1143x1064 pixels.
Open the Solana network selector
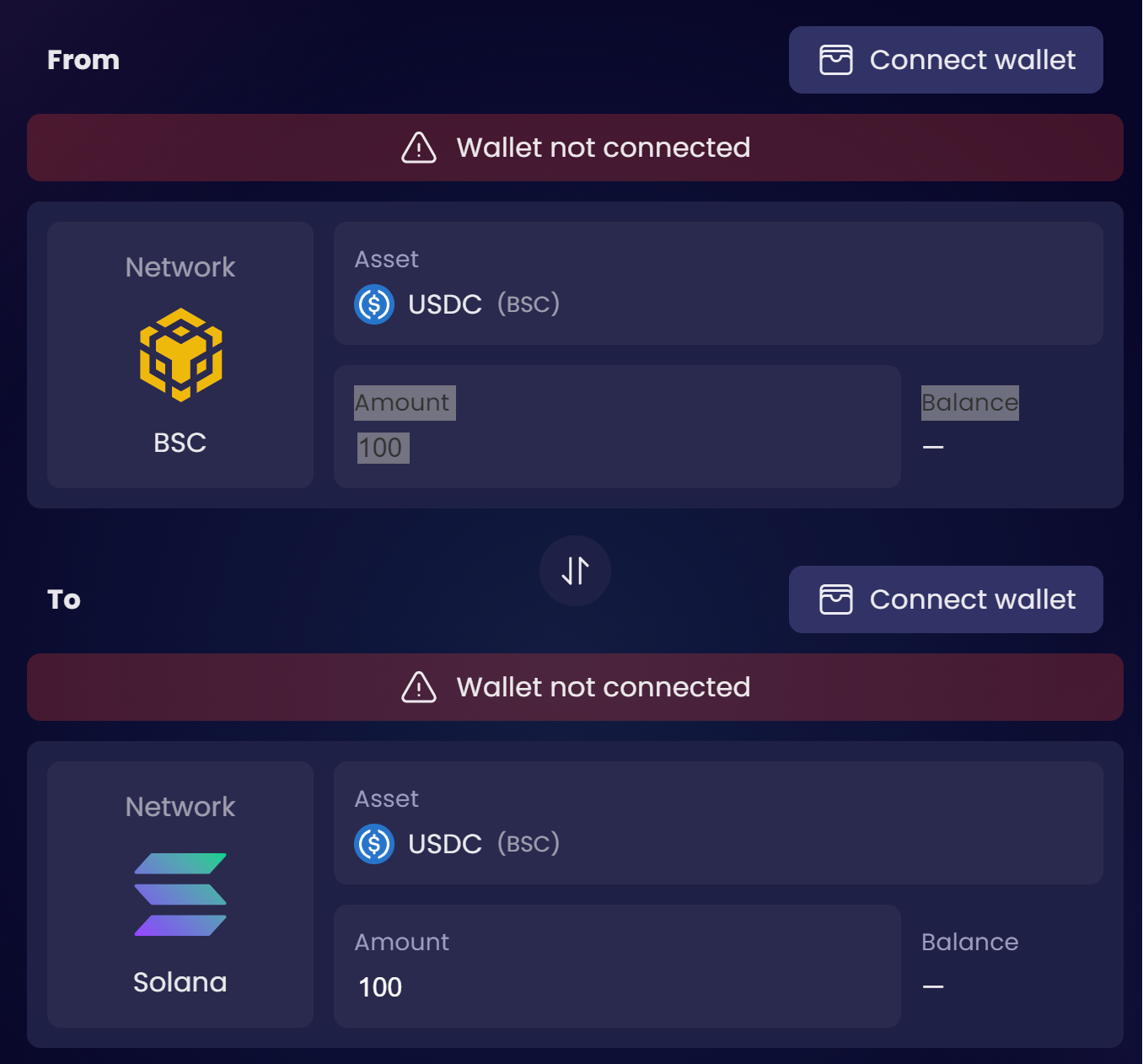coord(180,895)
